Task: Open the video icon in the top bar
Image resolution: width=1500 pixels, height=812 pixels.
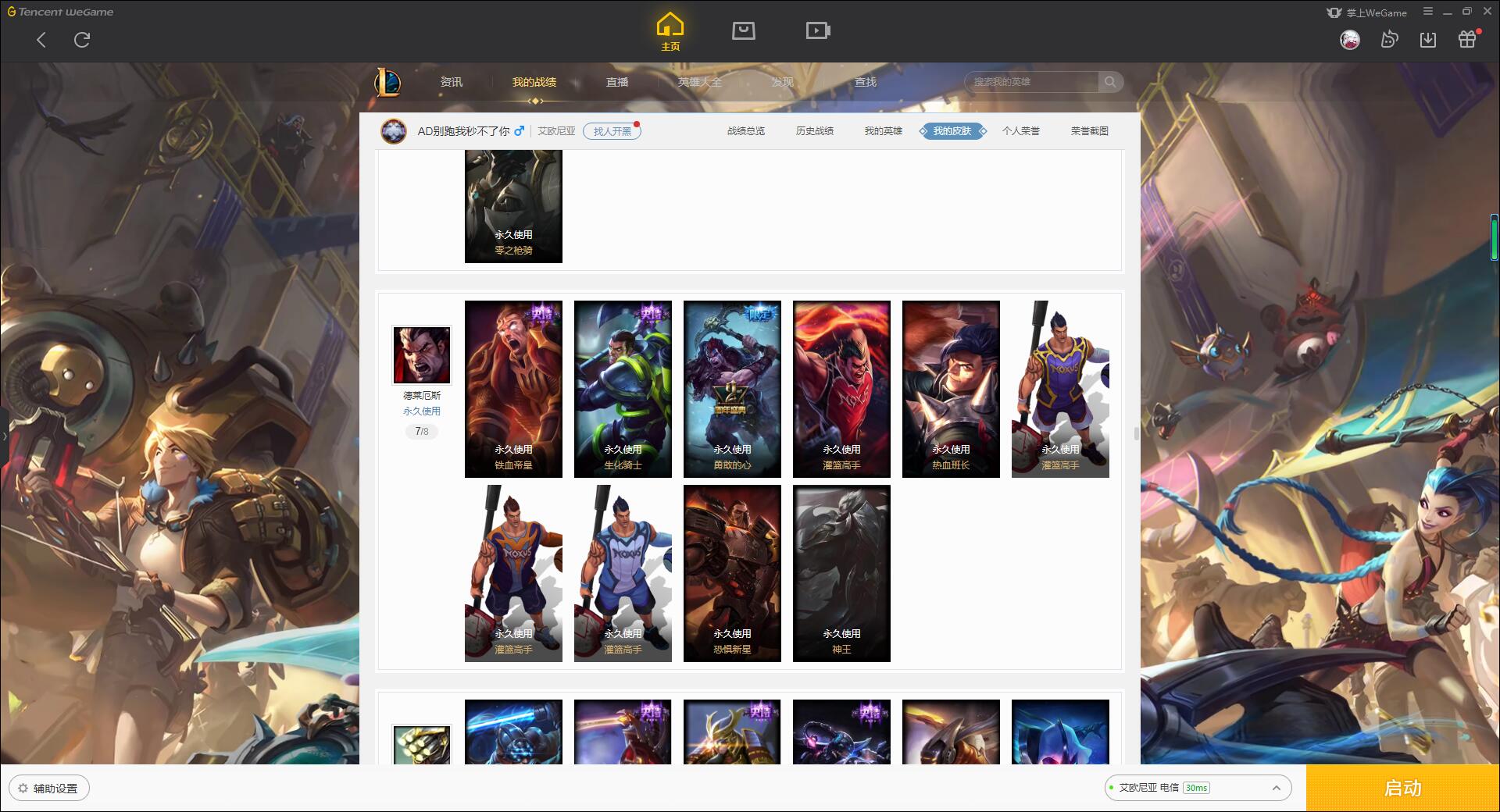Action: [x=818, y=31]
